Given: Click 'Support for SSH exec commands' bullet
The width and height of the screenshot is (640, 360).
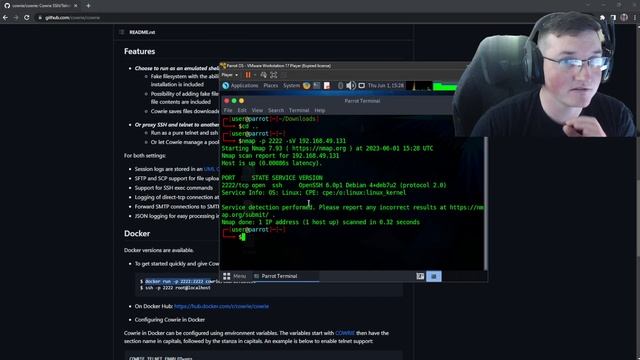Looking at the screenshot, I should point(174,188).
